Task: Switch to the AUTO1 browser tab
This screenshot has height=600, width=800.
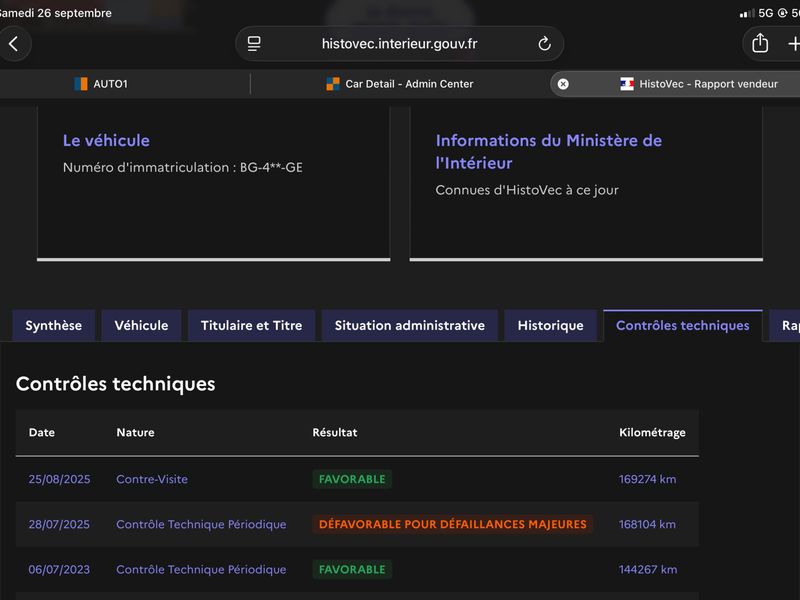Action: pos(125,84)
